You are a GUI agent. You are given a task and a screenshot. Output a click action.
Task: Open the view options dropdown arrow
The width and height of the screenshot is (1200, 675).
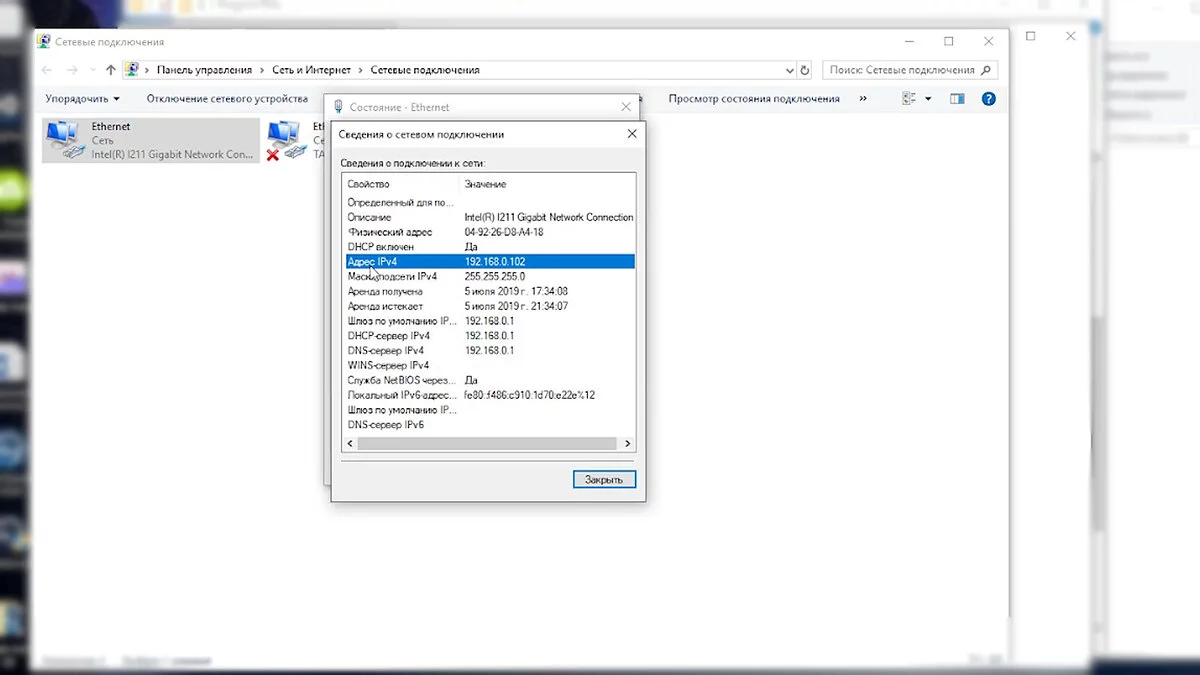tap(928, 99)
